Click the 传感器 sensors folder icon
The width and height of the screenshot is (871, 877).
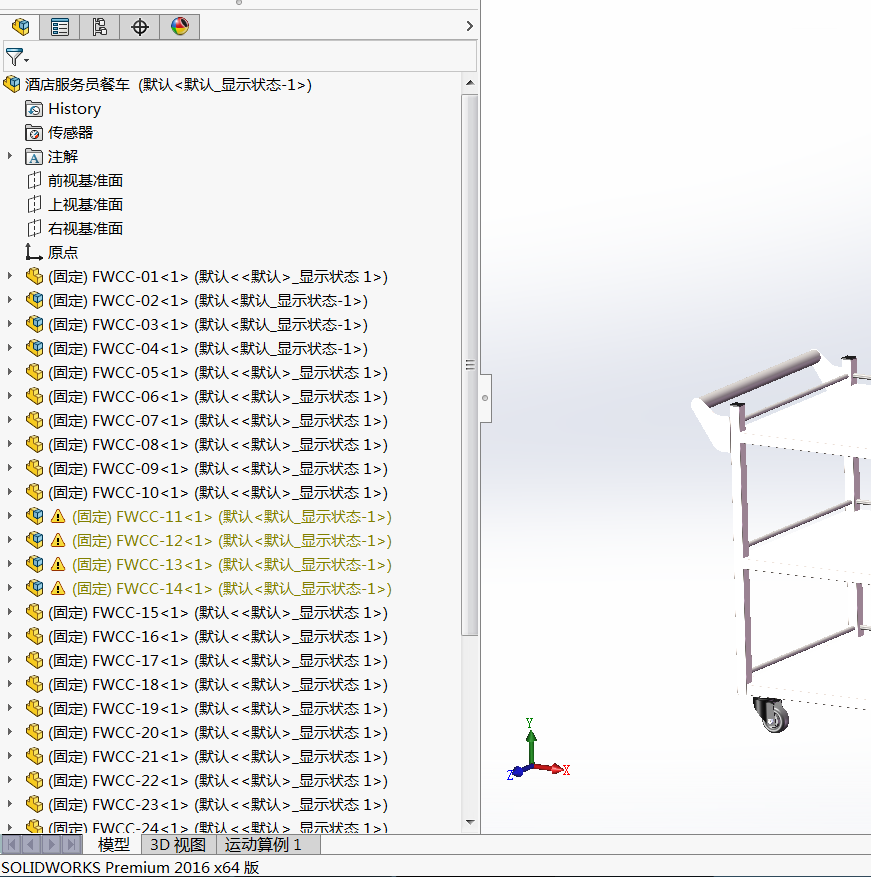34,133
